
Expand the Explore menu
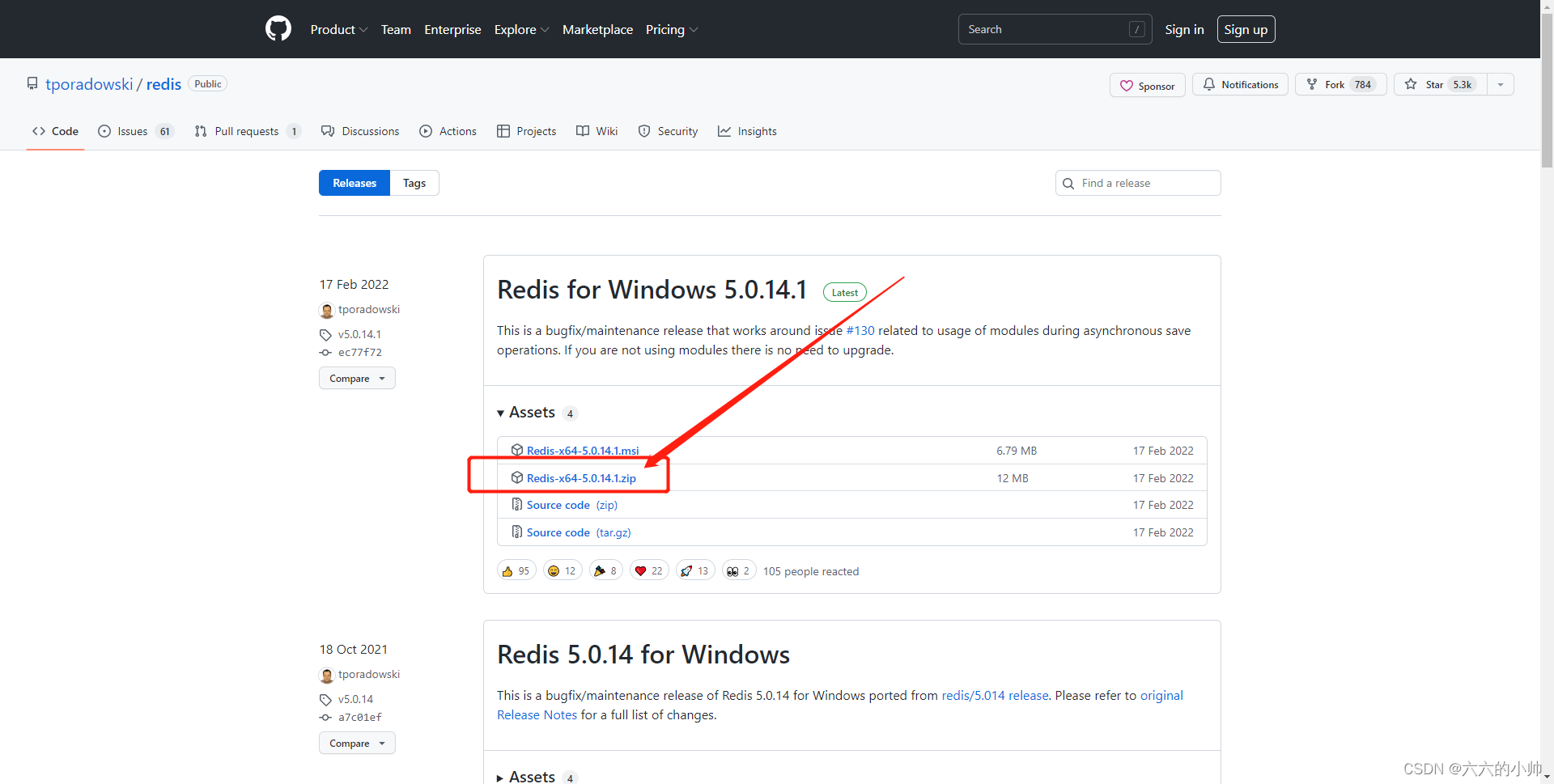521,29
